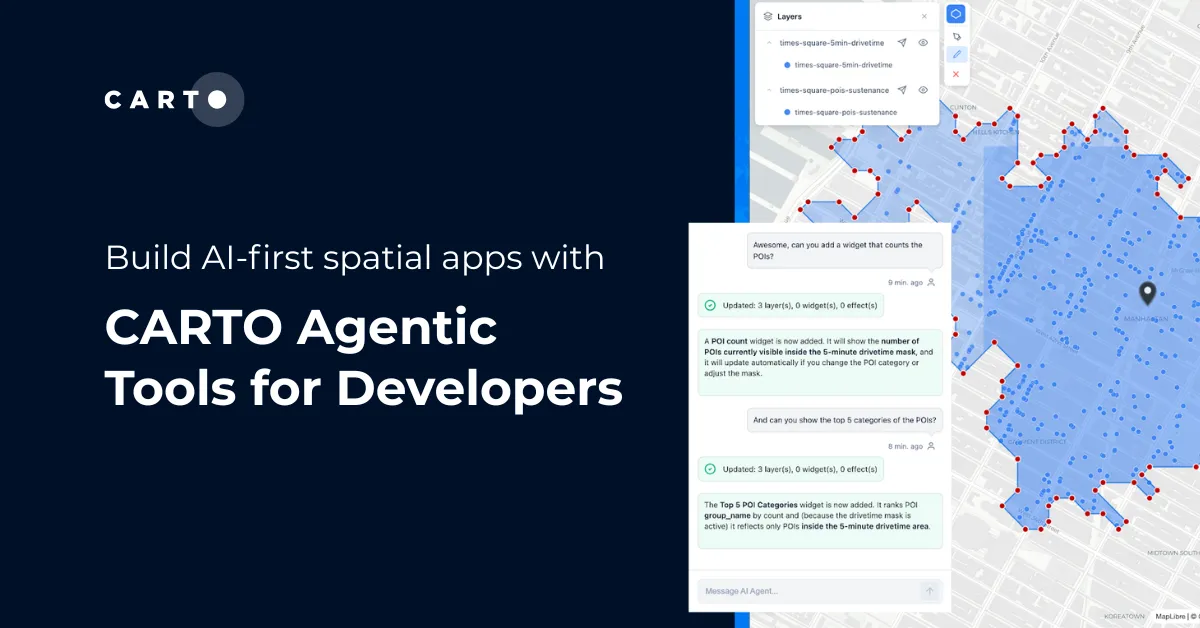
Task: Activate the pencil edit tool
Action: pyautogui.click(x=955, y=53)
